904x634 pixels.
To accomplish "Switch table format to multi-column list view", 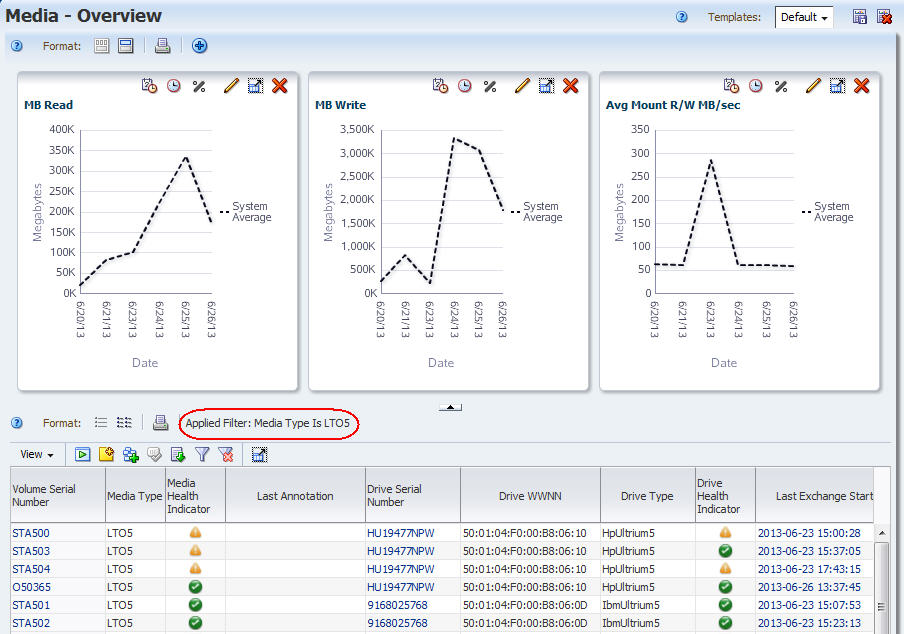I will (x=125, y=423).
